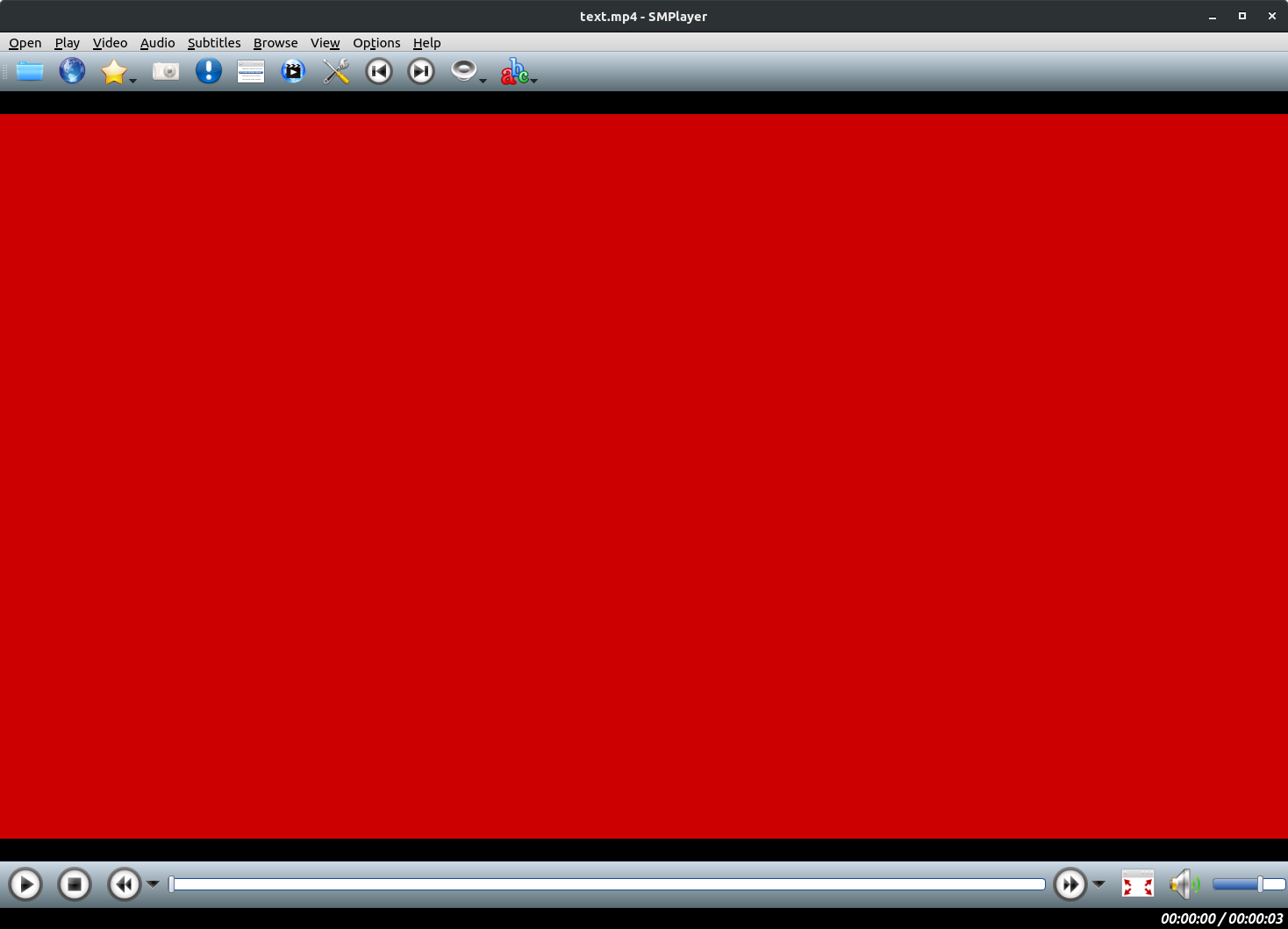Click the seek bar timeline

coord(605,884)
